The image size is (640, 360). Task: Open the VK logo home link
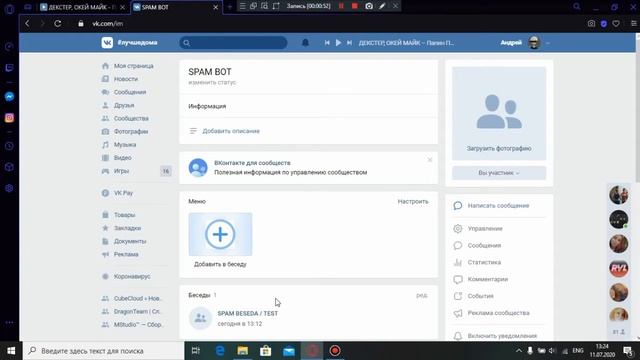(107, 42)
